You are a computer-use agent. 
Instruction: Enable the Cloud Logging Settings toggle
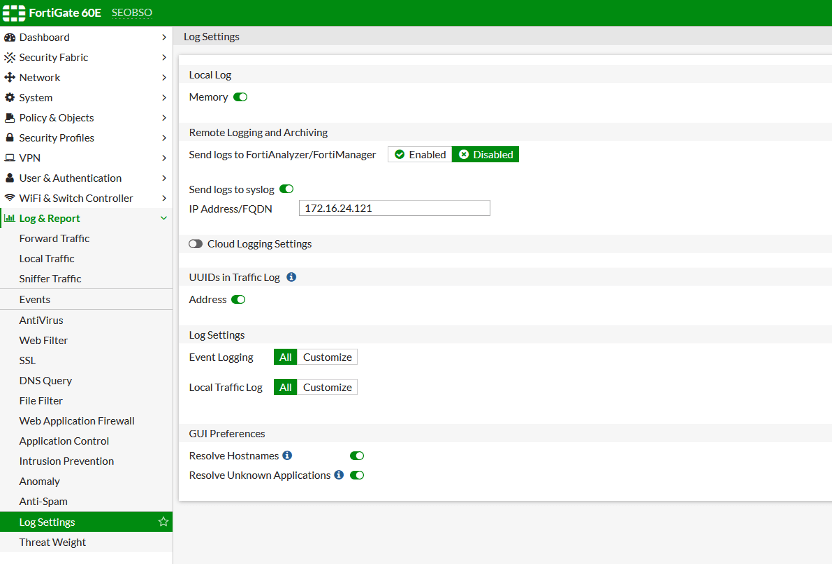point(196,244)
